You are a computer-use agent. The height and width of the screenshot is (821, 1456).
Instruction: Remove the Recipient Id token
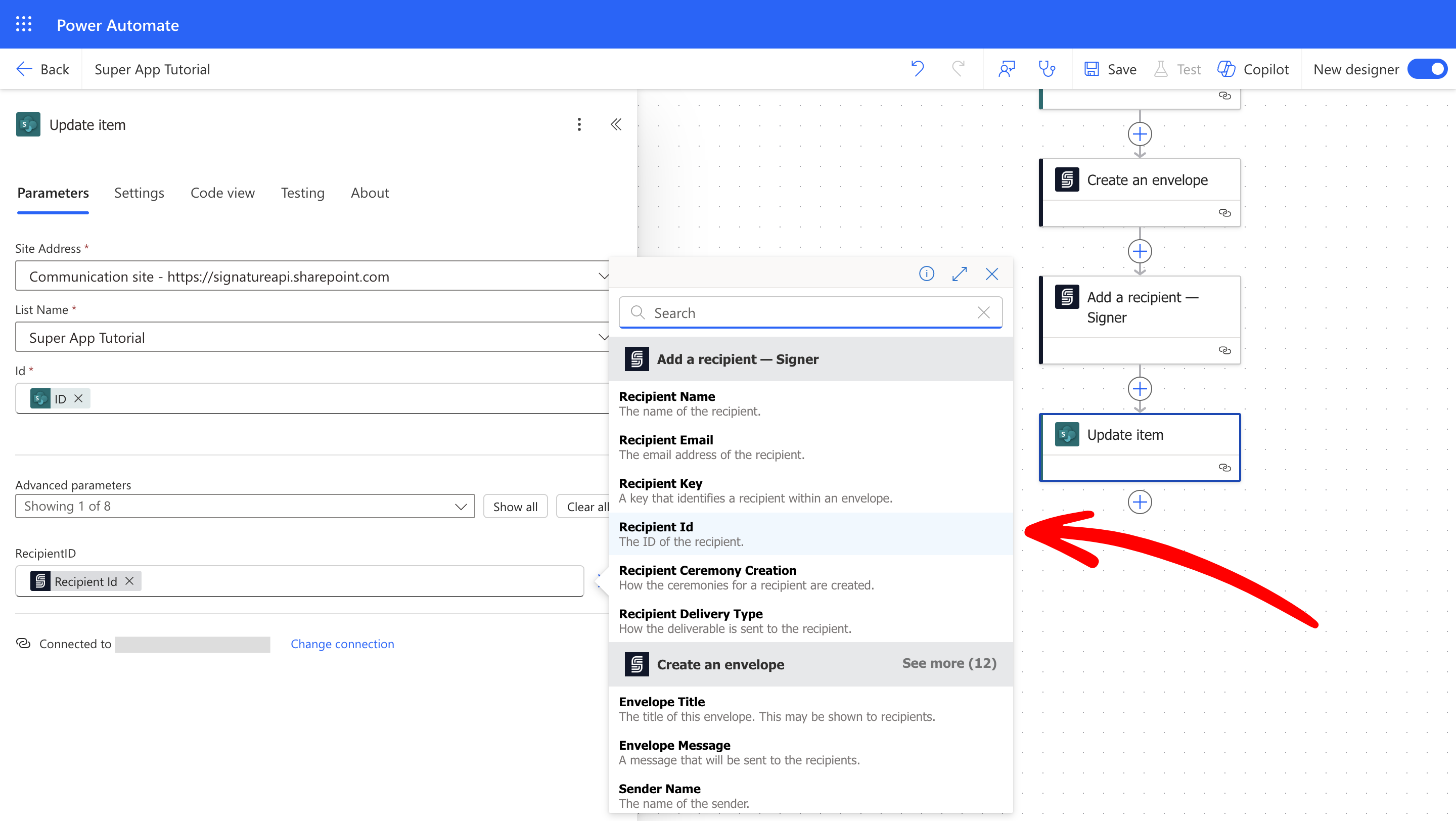pyautogui.click(x=130, y=581)
